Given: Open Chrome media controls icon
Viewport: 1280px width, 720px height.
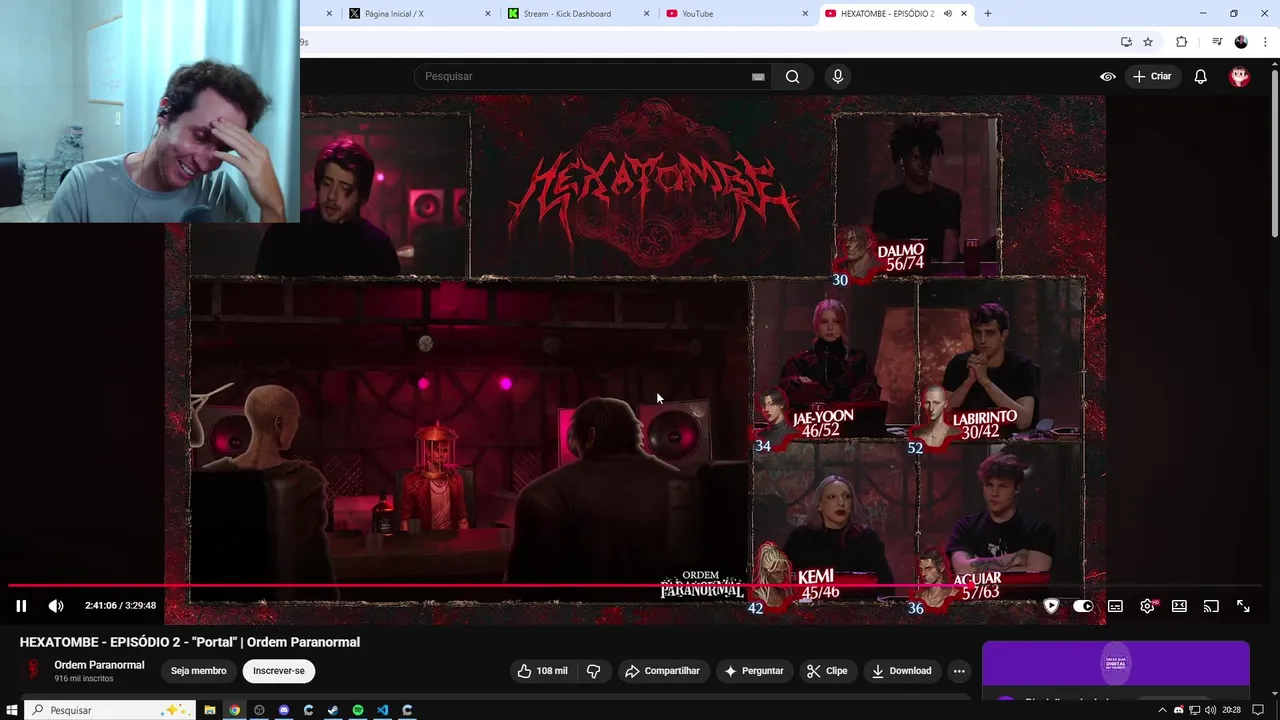Looking at the screenshot, I should click(x=1217, y=42).
